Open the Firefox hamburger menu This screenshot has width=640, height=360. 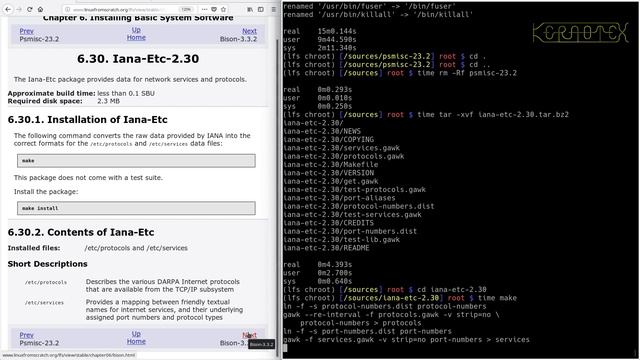pyautogui.click(x=273, y=9)
